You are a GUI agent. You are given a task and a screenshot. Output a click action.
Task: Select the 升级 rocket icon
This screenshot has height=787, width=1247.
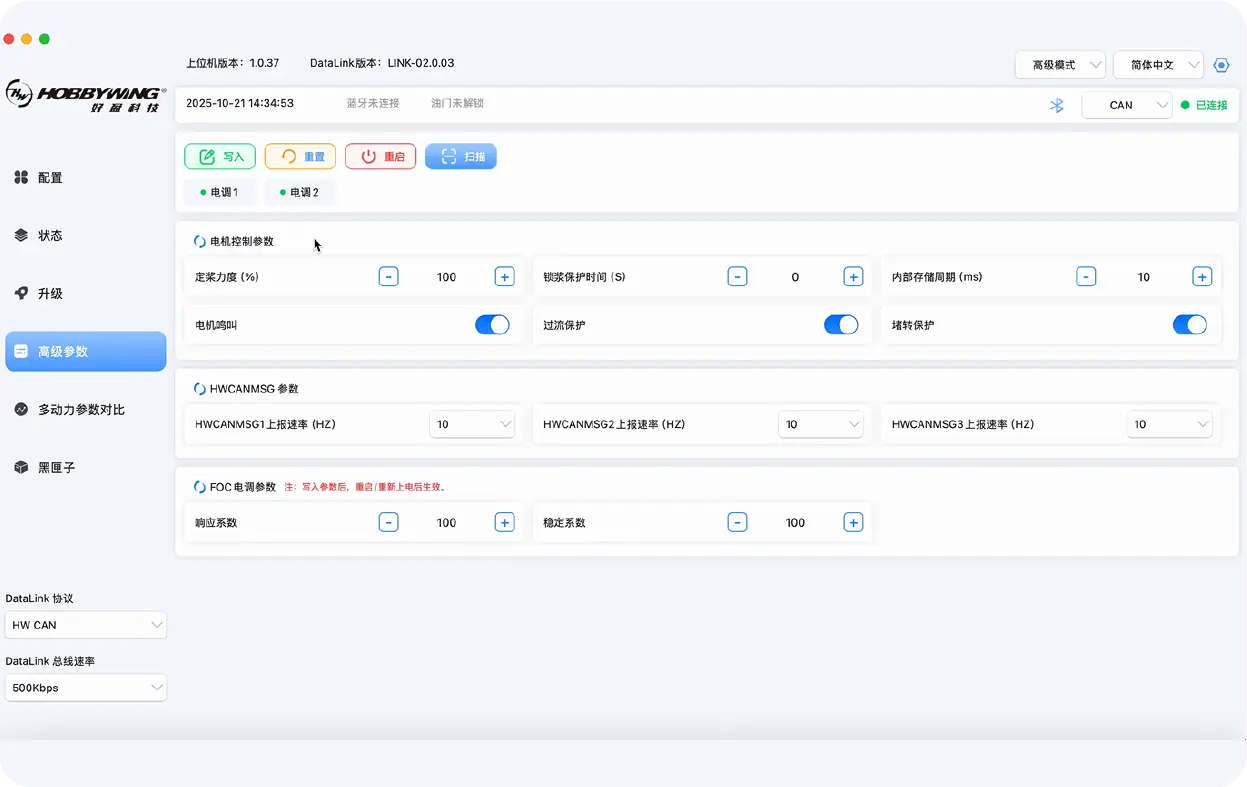[x=21, y=293]
